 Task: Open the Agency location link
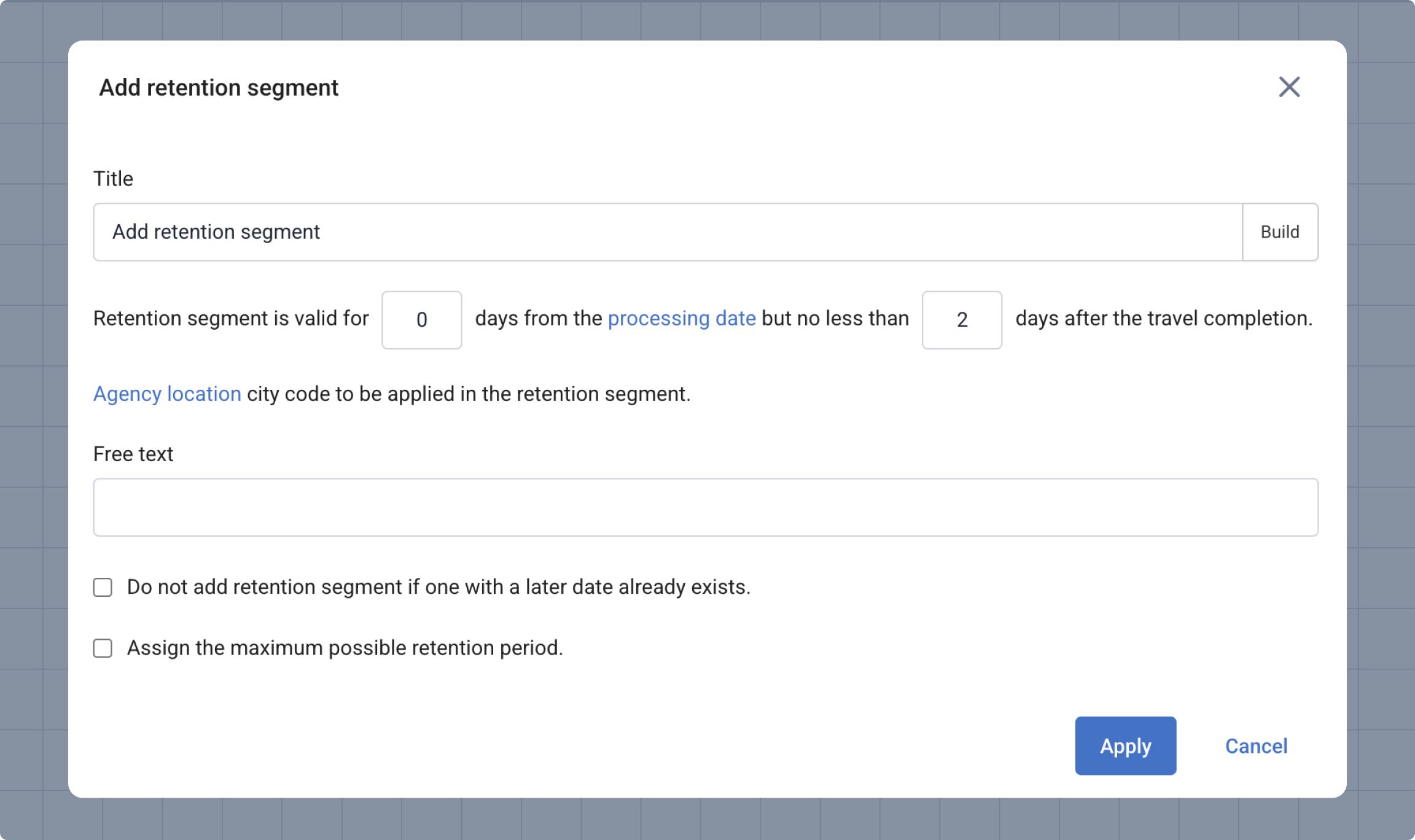coord(167,394)
